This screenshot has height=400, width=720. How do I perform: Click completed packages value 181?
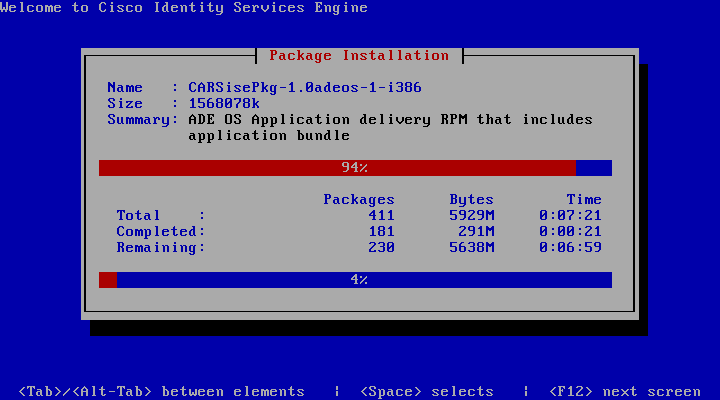381,231
